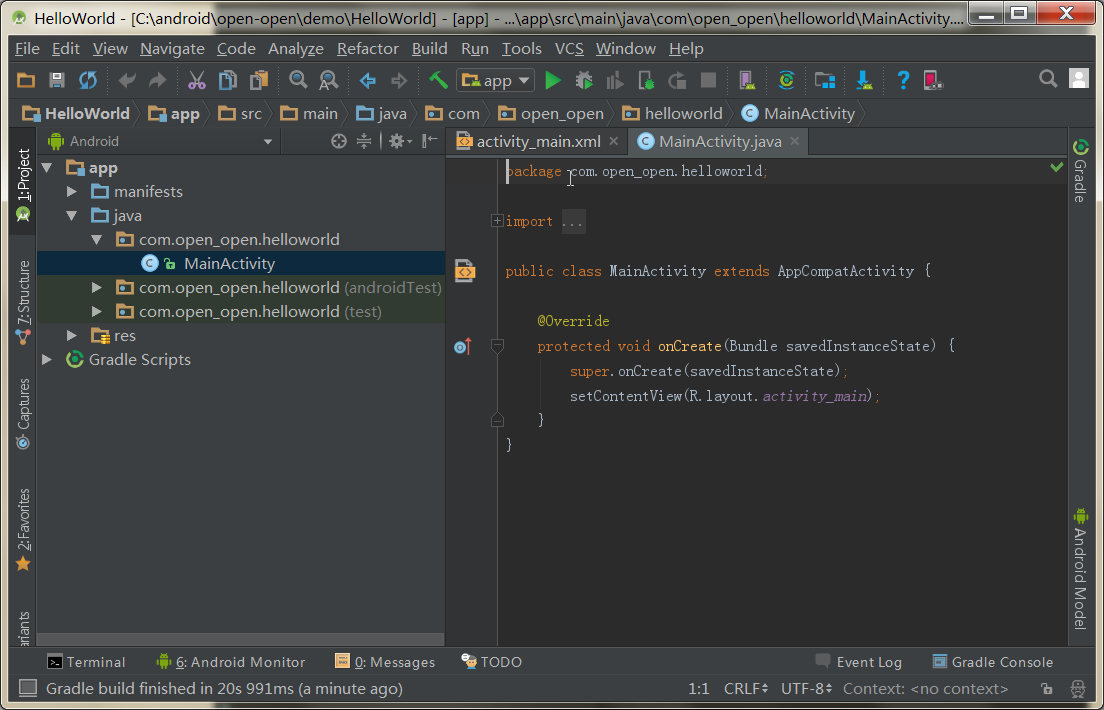Collapse the com.open_open.helloworld package
This screenshot has height=710, width=1104.
[x=96, y=239]
